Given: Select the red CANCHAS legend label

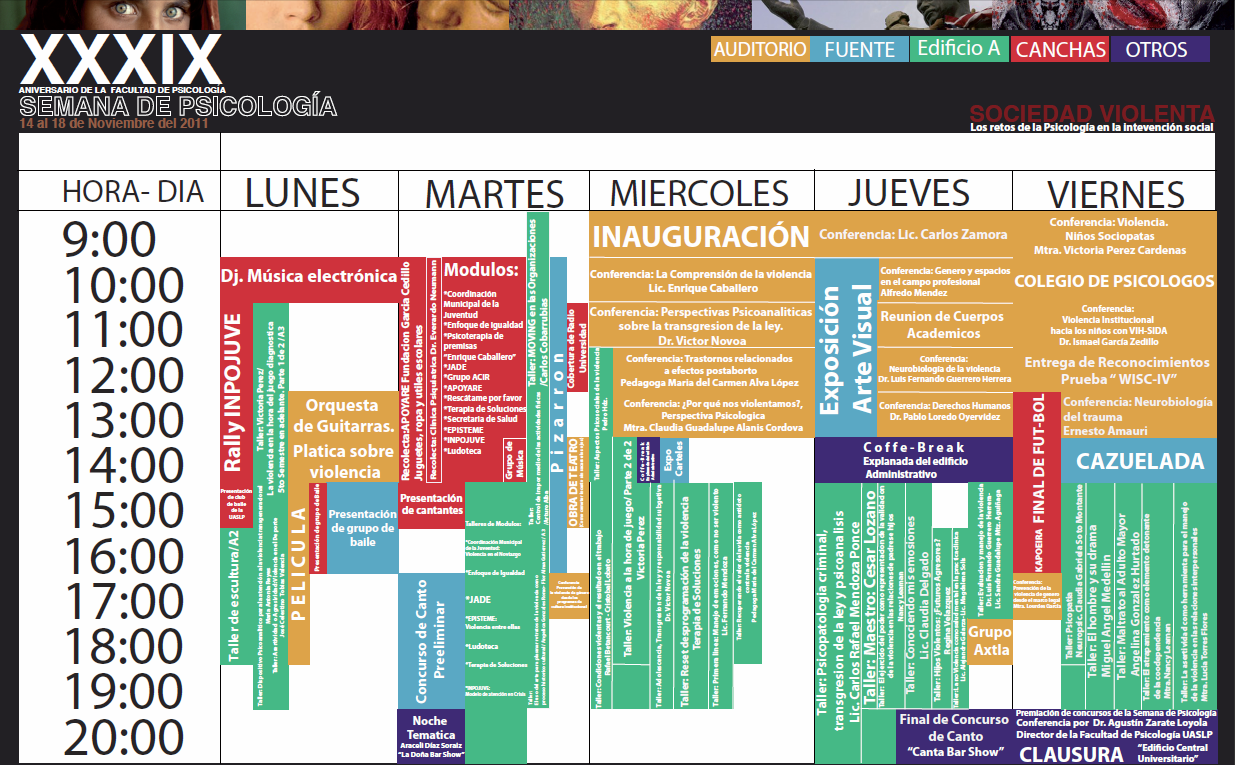Looking at the screenshot, I should pyautogui.click(x=1060, y=49).
